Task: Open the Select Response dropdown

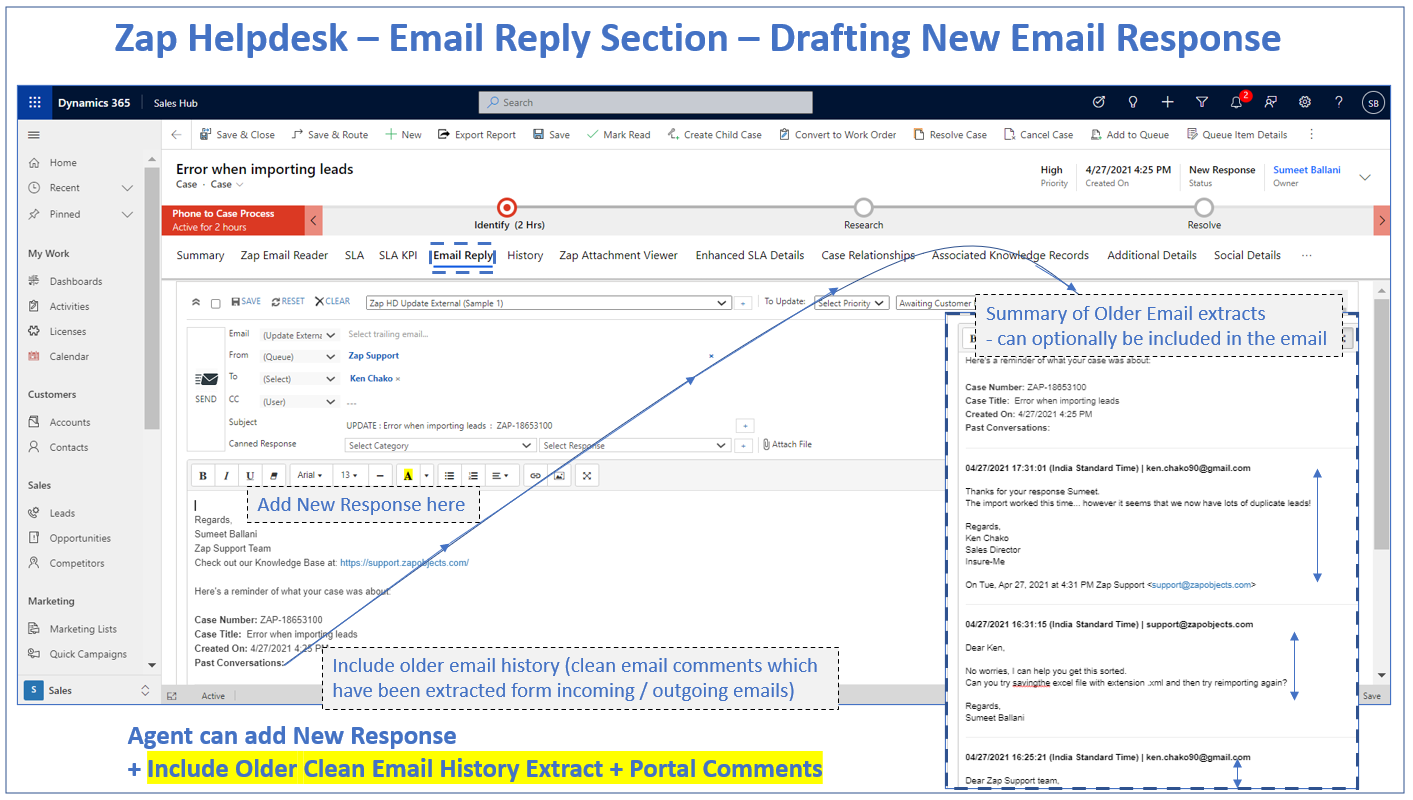Action: pyautogui.click(x=635, y=445)
